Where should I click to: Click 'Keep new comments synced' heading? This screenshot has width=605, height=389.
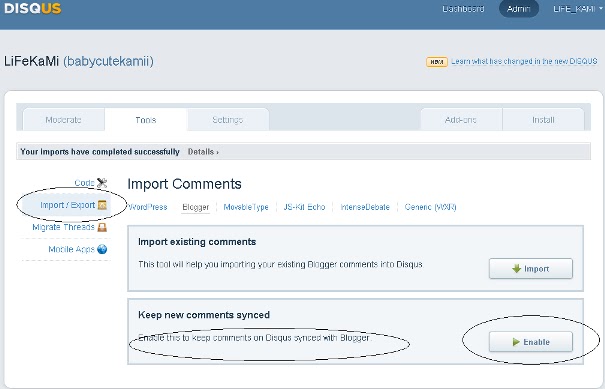tap(204, 315)
